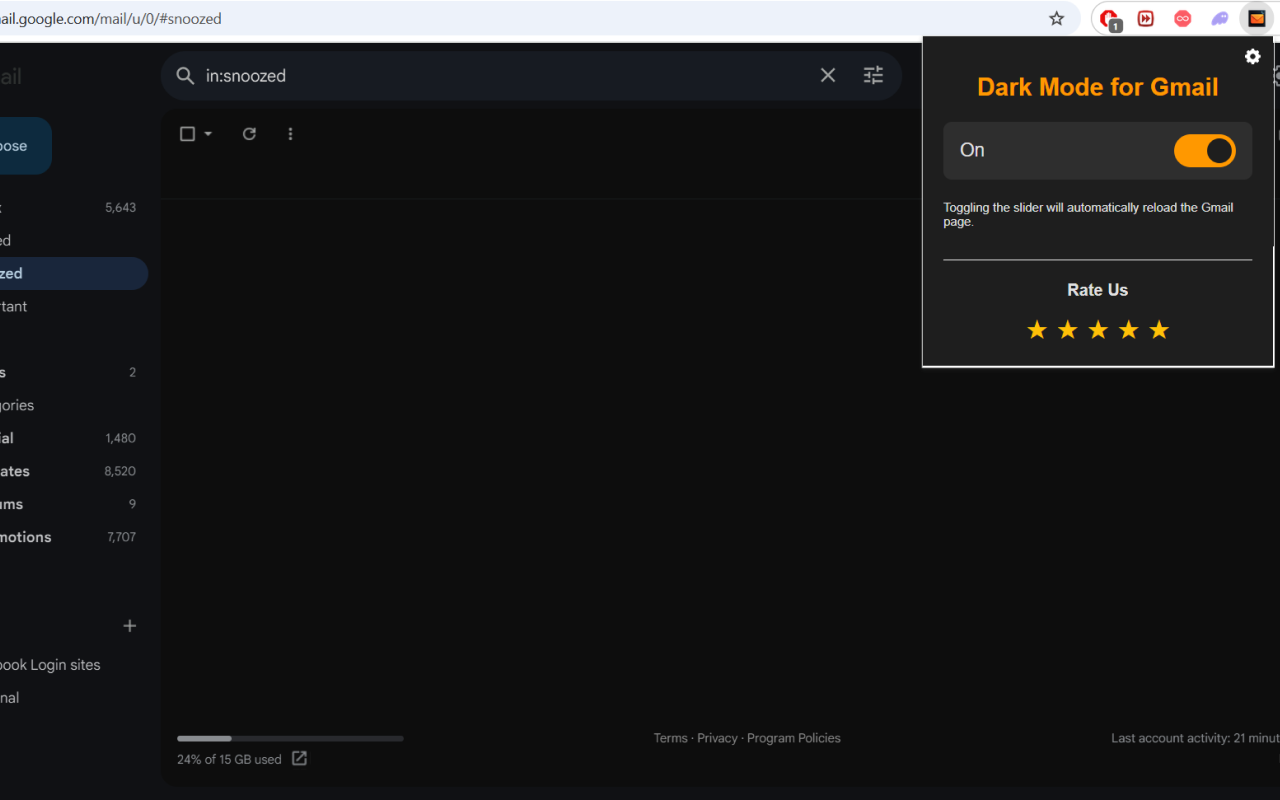
Task: View Gmail's Privacy policy link
Action: coord(717,738)
